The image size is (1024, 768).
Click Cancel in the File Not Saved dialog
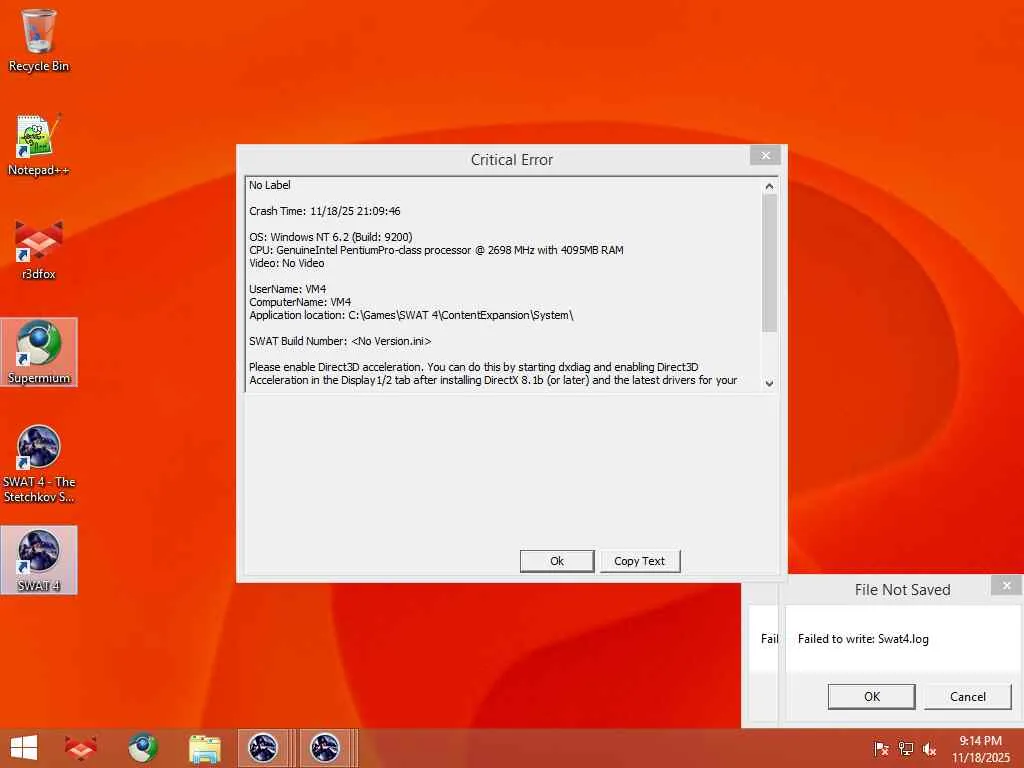tap(968, 697)
